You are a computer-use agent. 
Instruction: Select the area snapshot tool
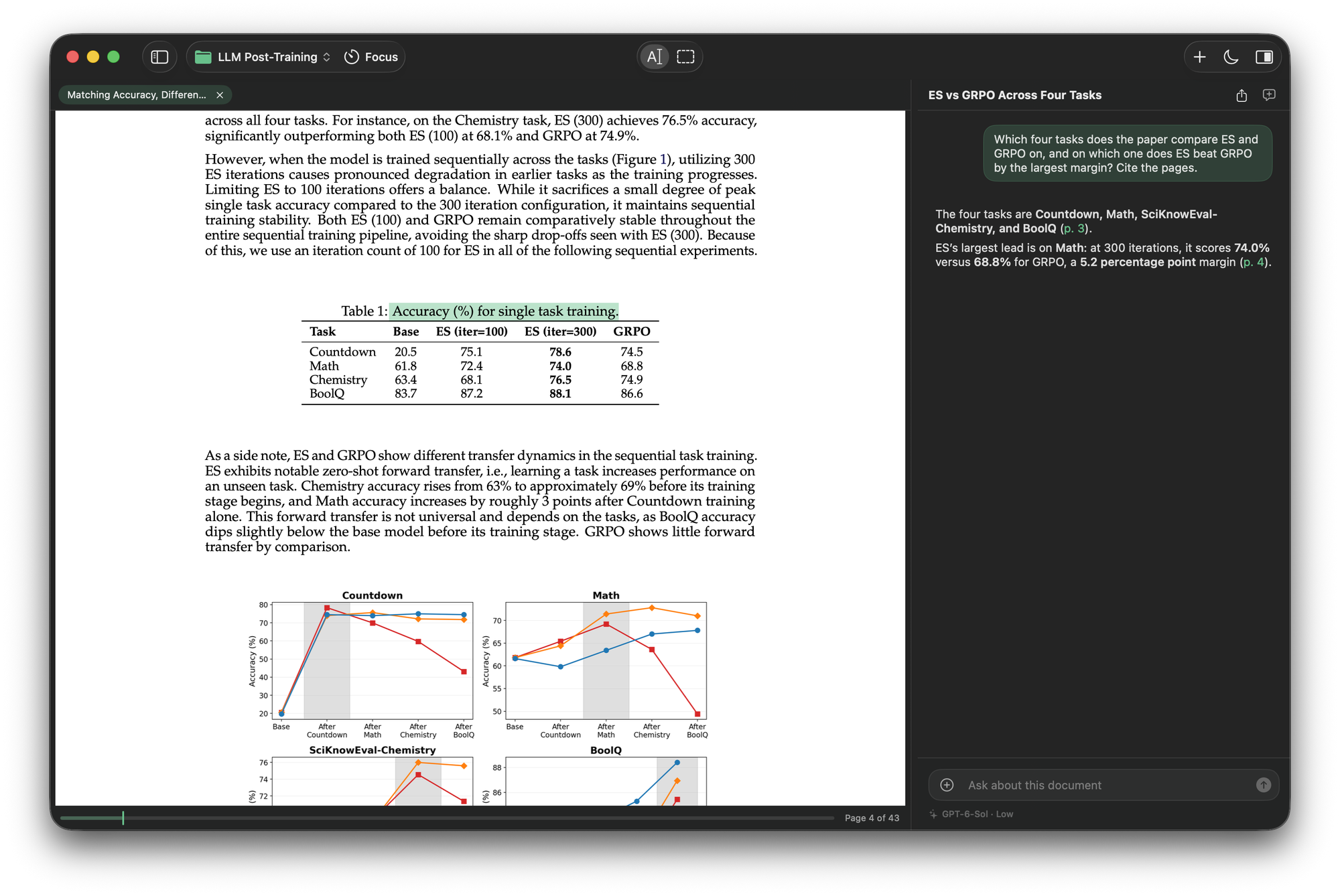(685, 57)
